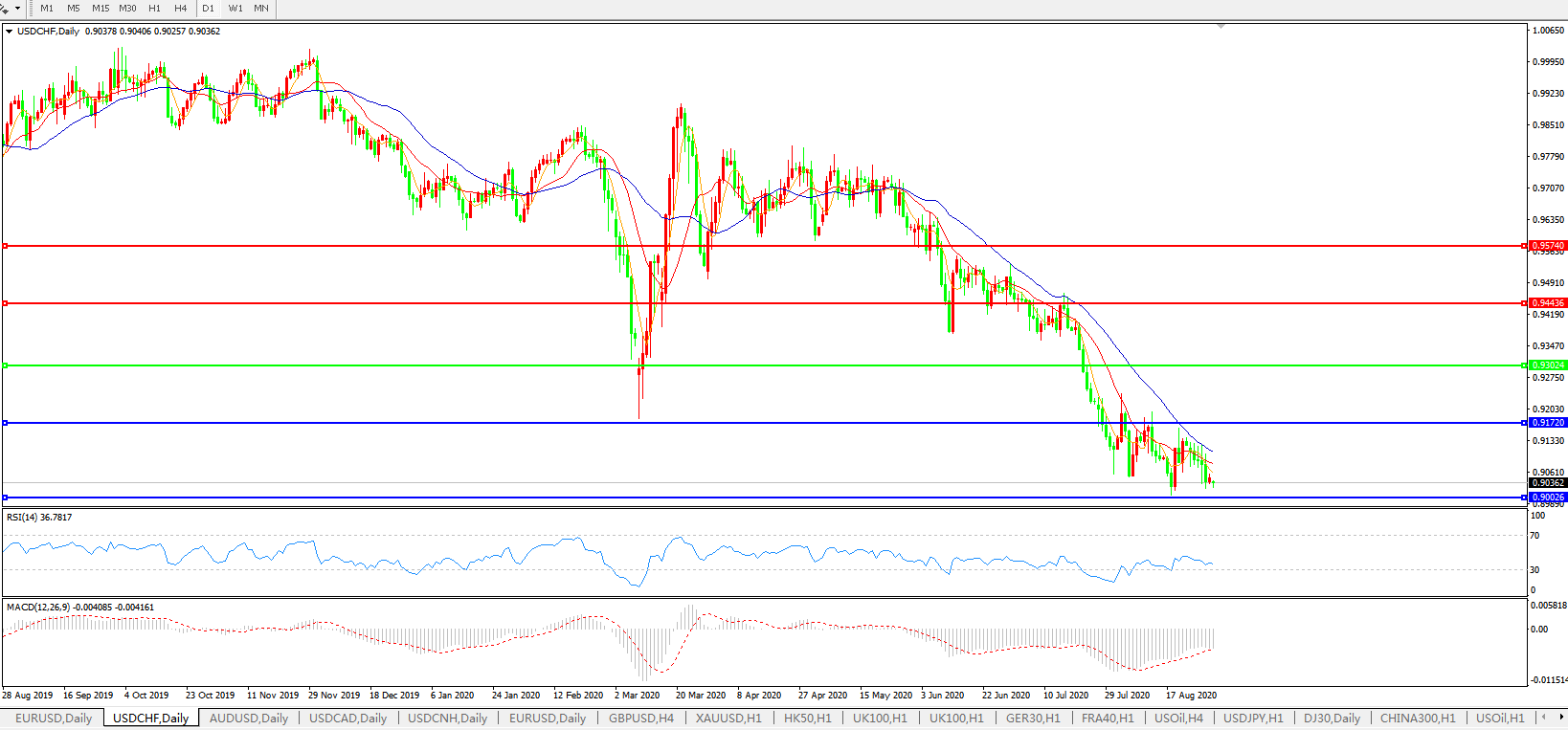Select the M15 timeframe
Viewport: 1568px width, 730px height.
[101, 9]
